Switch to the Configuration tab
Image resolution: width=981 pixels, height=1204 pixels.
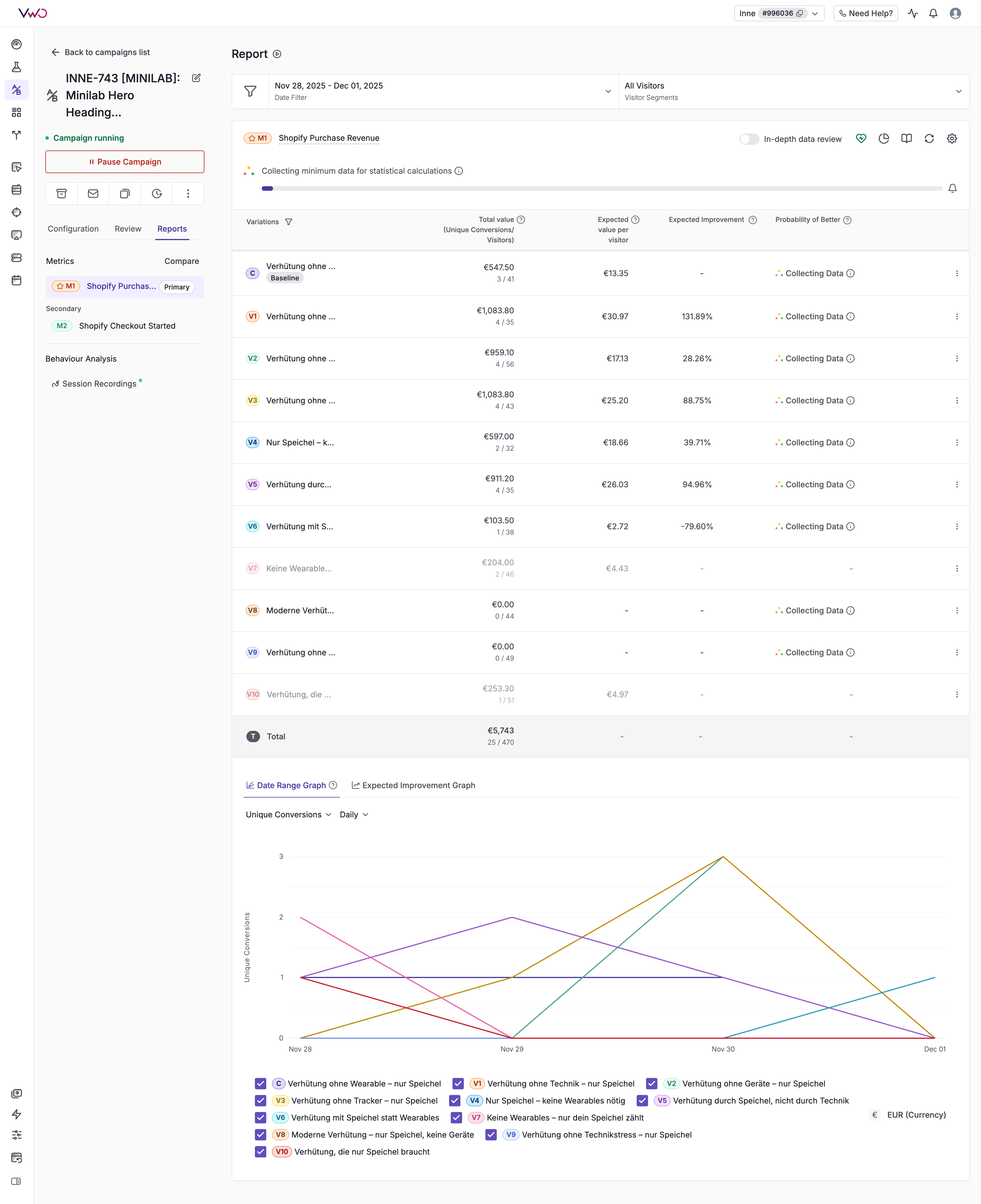(73, 229)
